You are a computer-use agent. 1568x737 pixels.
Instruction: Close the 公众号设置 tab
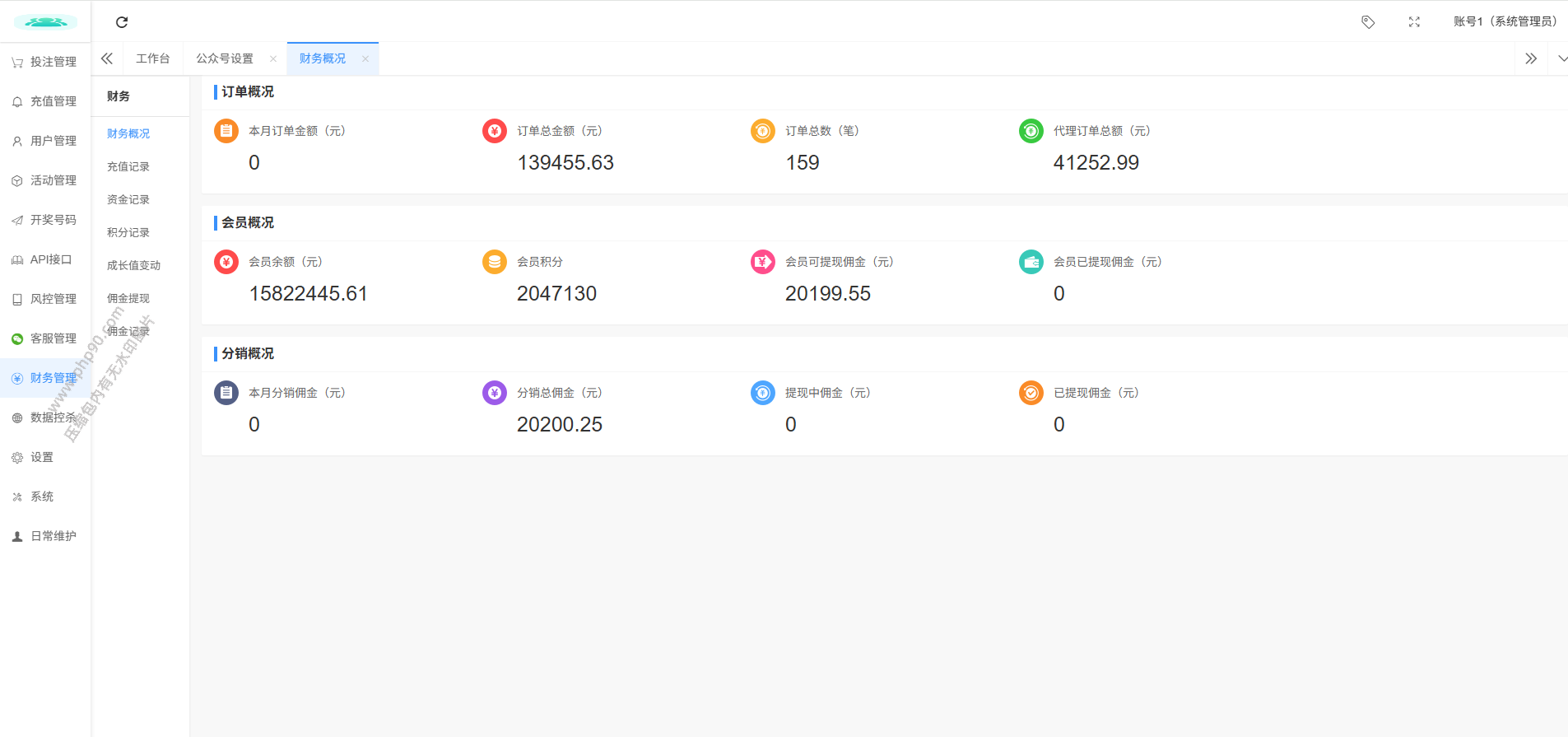(273, 59)
